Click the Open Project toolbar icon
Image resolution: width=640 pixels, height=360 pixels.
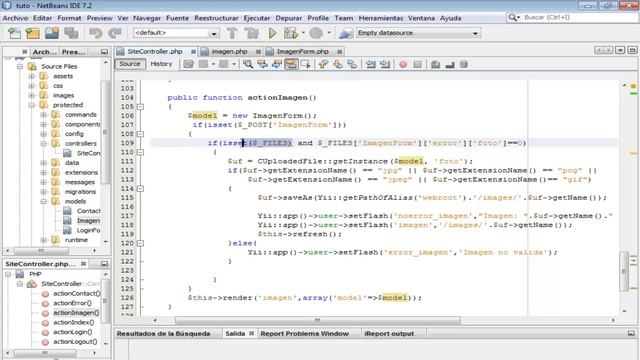(52, 33)
